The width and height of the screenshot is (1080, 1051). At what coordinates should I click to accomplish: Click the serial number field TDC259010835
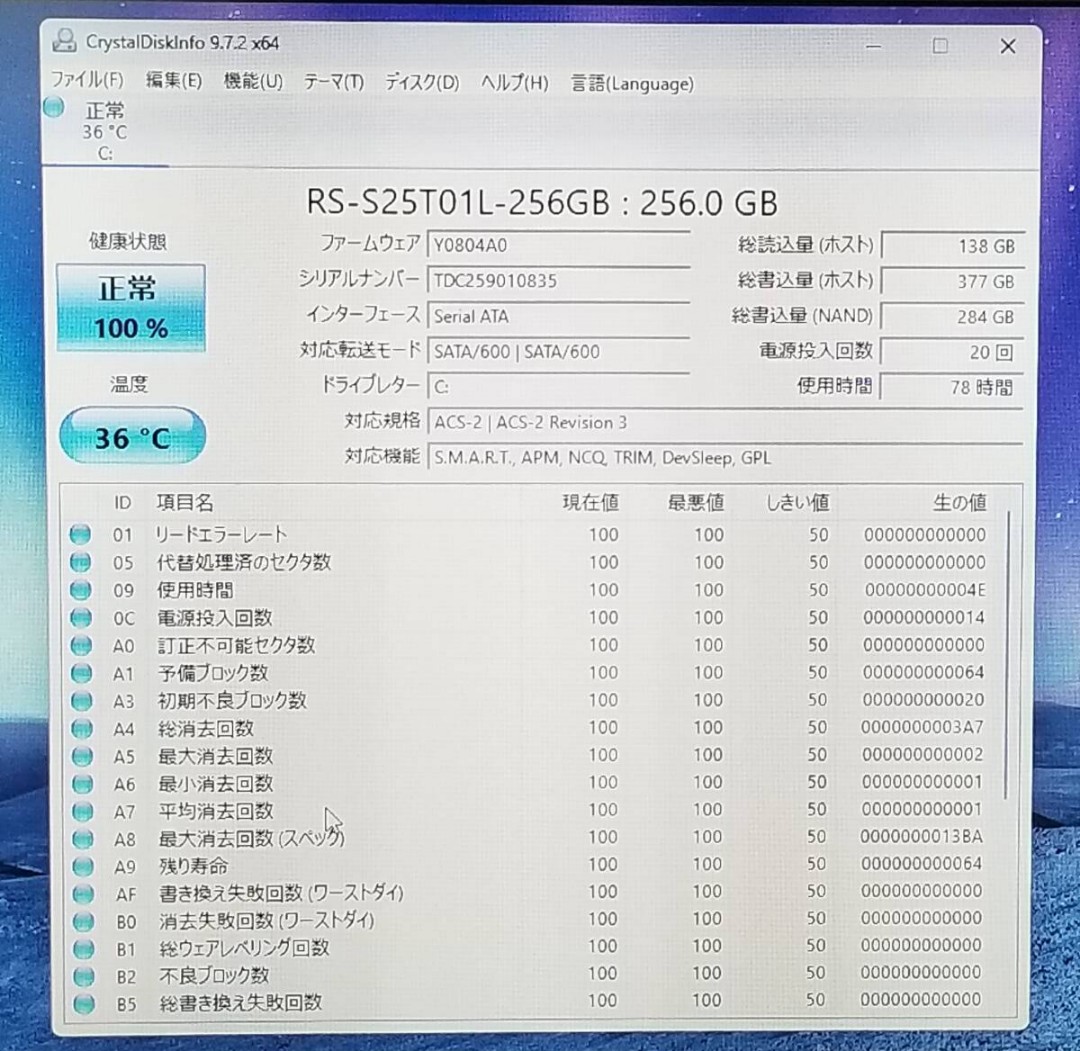tap(559, 281)
